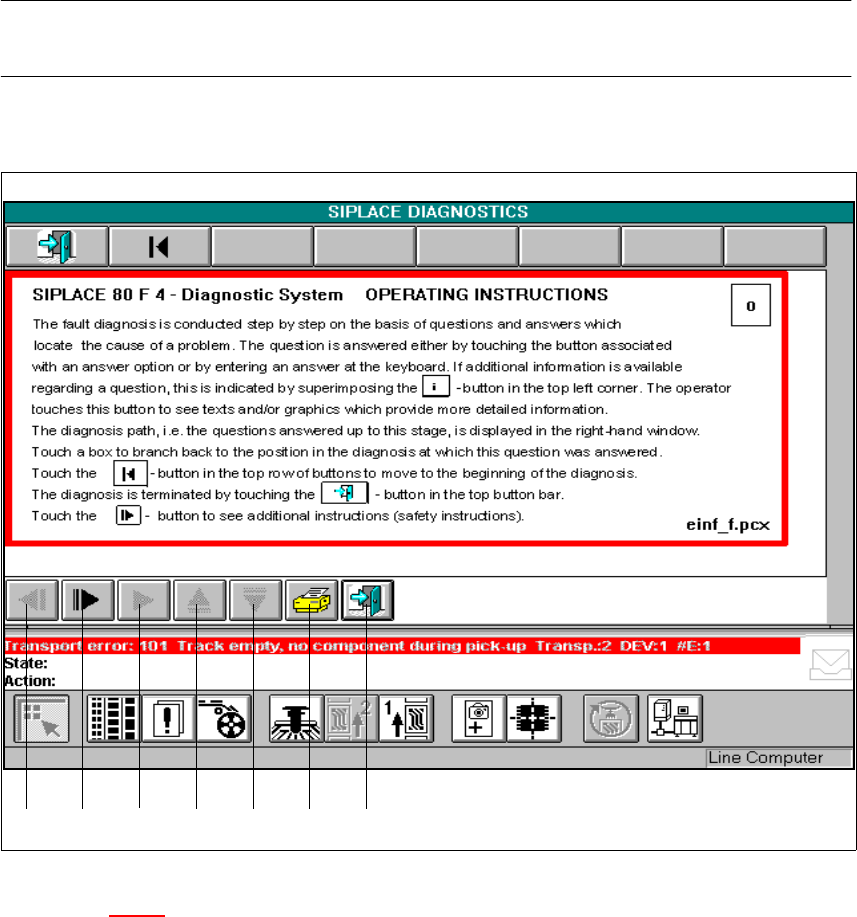This screenshot has width=857, height=917.
Task: Go to beginning of diagnosis in top bar
Action: pos(159,247)
